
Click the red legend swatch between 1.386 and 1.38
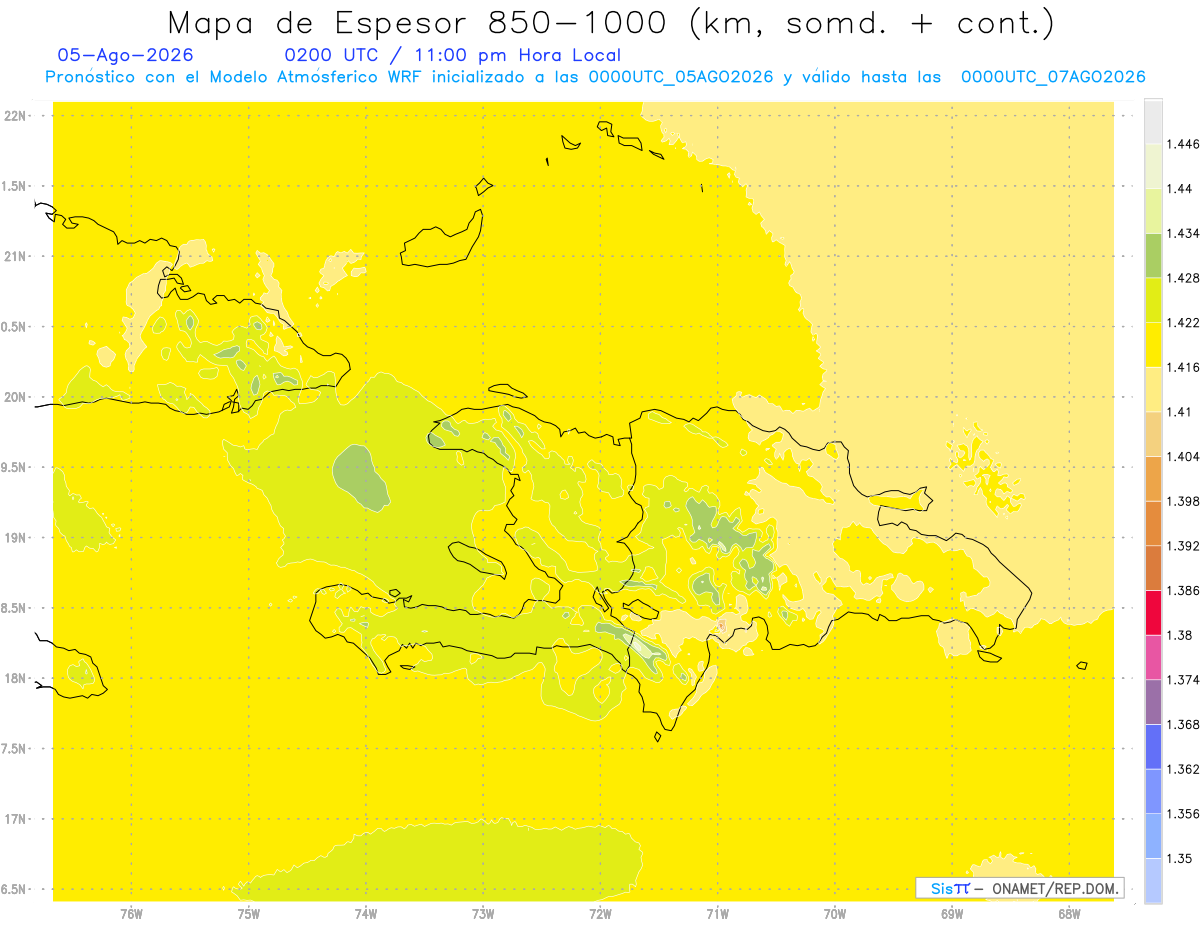pyautogui.click(x=1153, y=612)
